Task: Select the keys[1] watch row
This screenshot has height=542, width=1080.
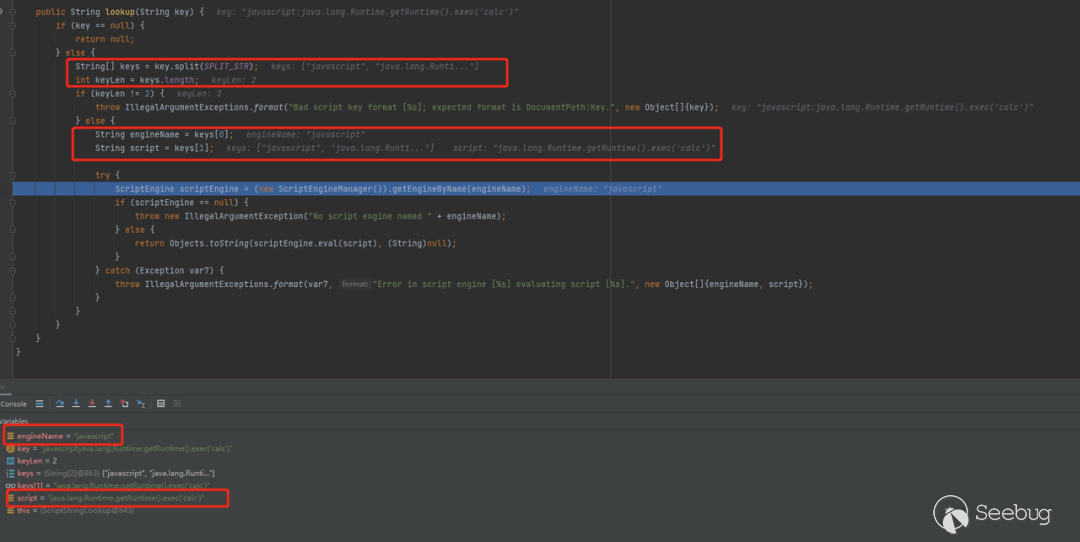Action: 107,486
